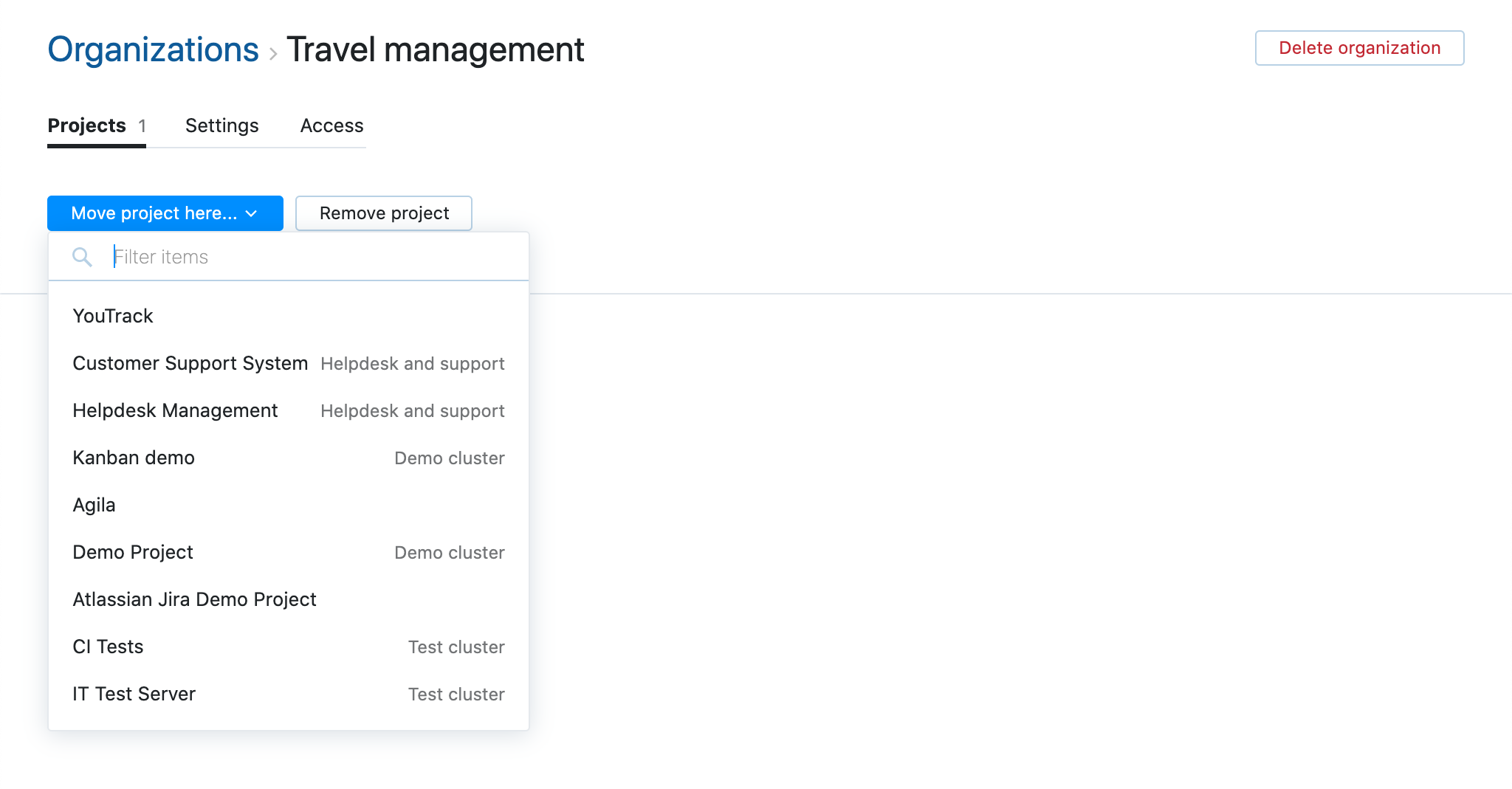
Task: Switch to the Projects tab
Action: coord(86,125)
